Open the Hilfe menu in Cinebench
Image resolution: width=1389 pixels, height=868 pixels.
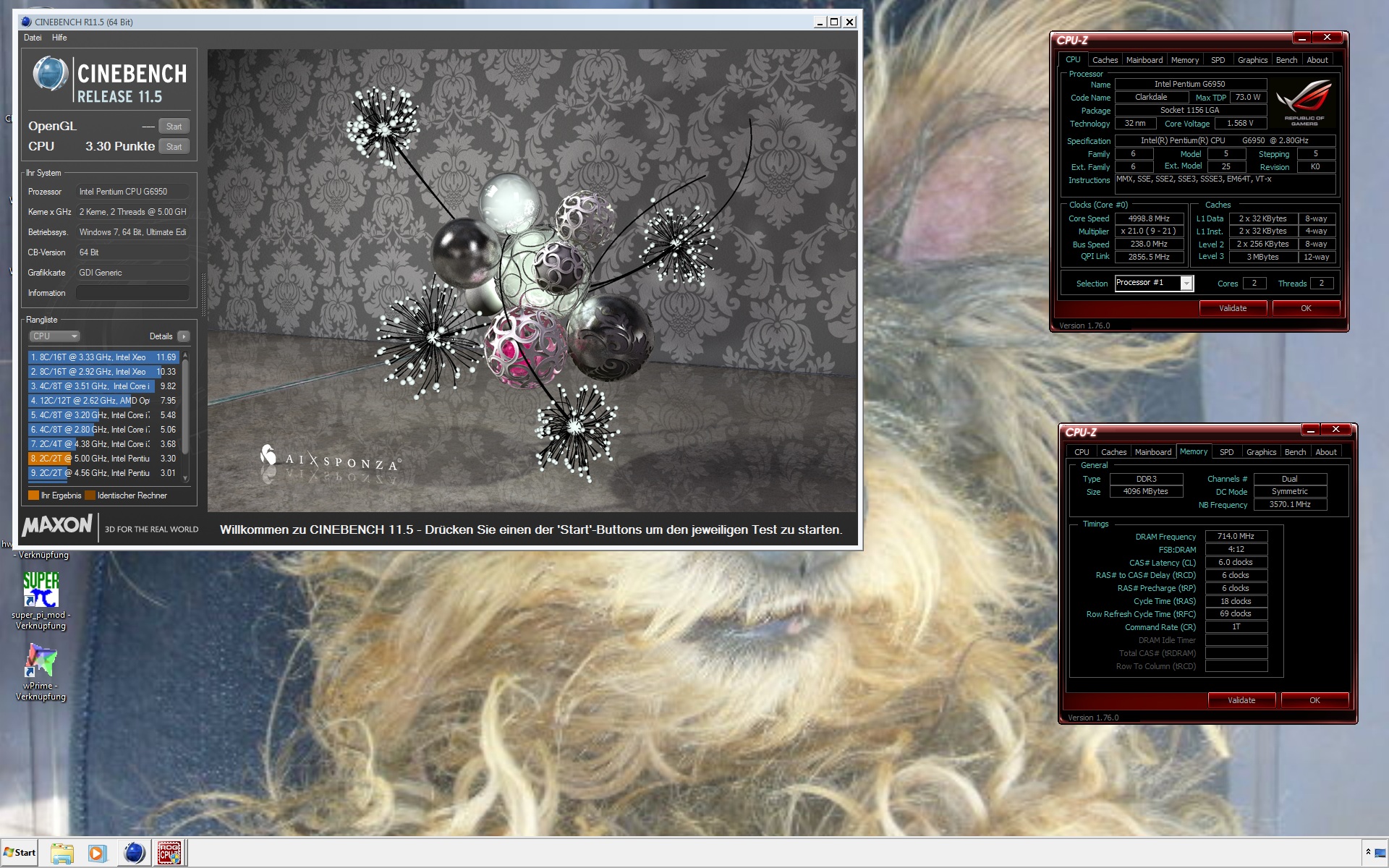pyautogui.click(x=59, y=38)
